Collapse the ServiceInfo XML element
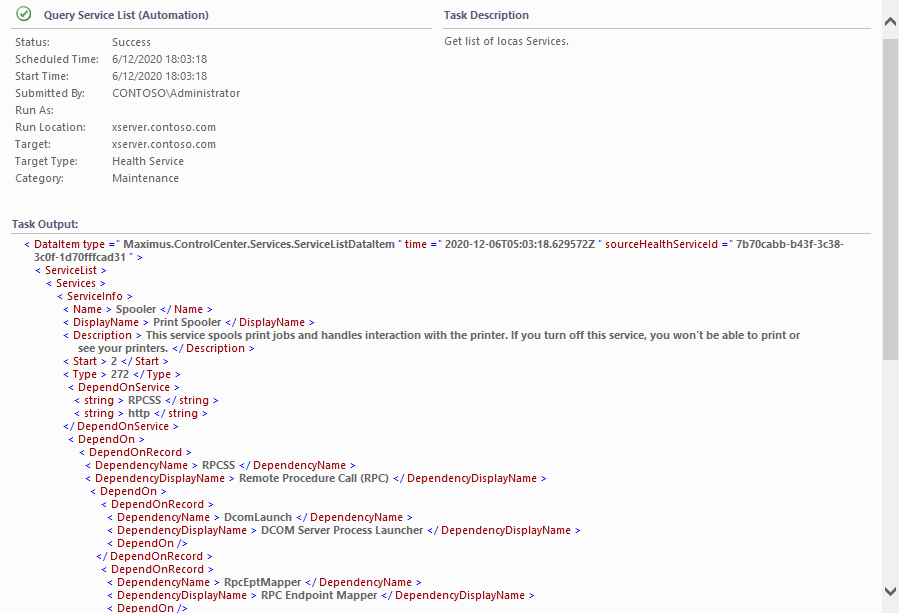899x613 pixels. tap(59, 296)
